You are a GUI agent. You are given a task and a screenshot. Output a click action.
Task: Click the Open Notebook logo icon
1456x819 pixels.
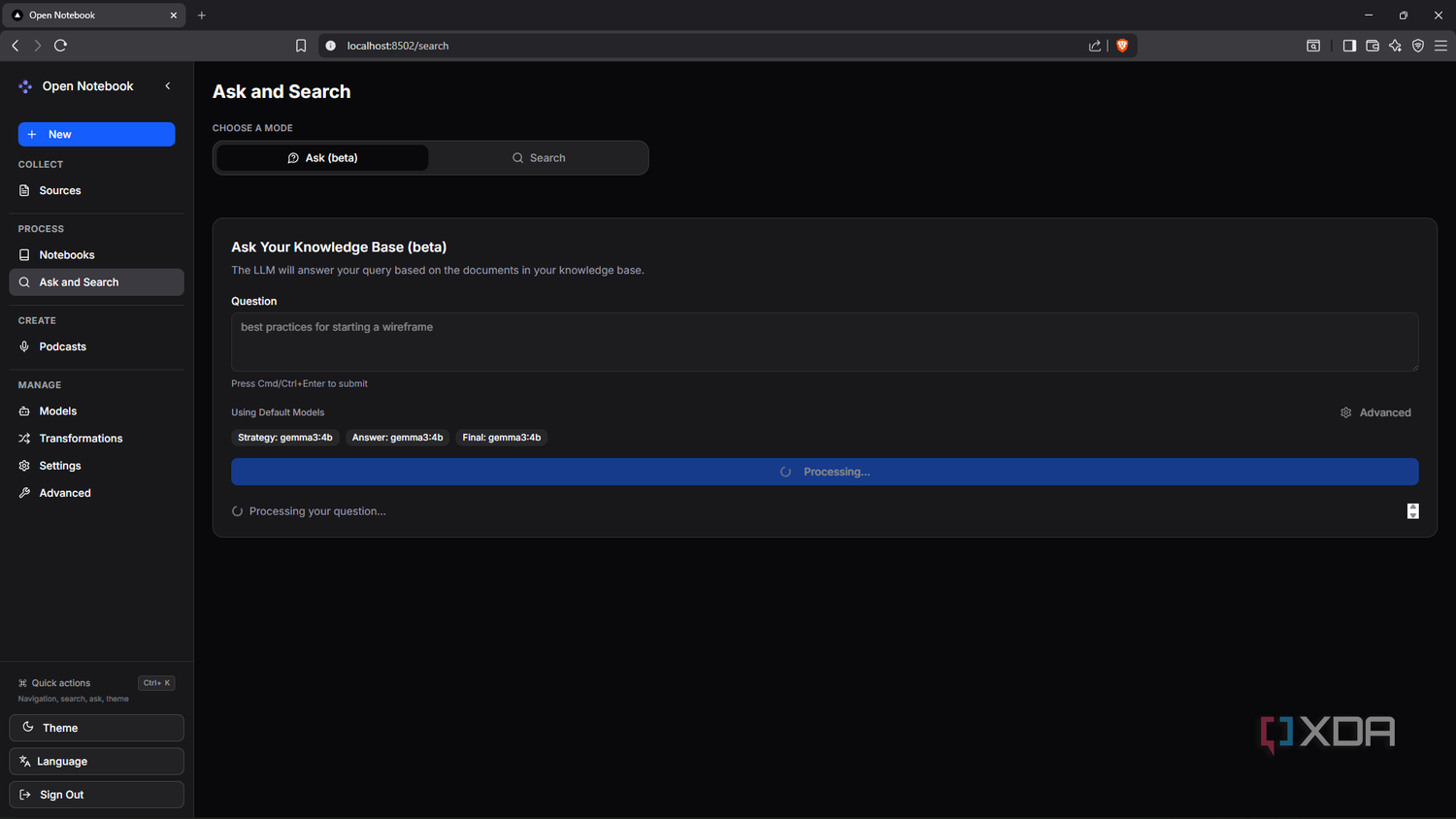[25, 86]
